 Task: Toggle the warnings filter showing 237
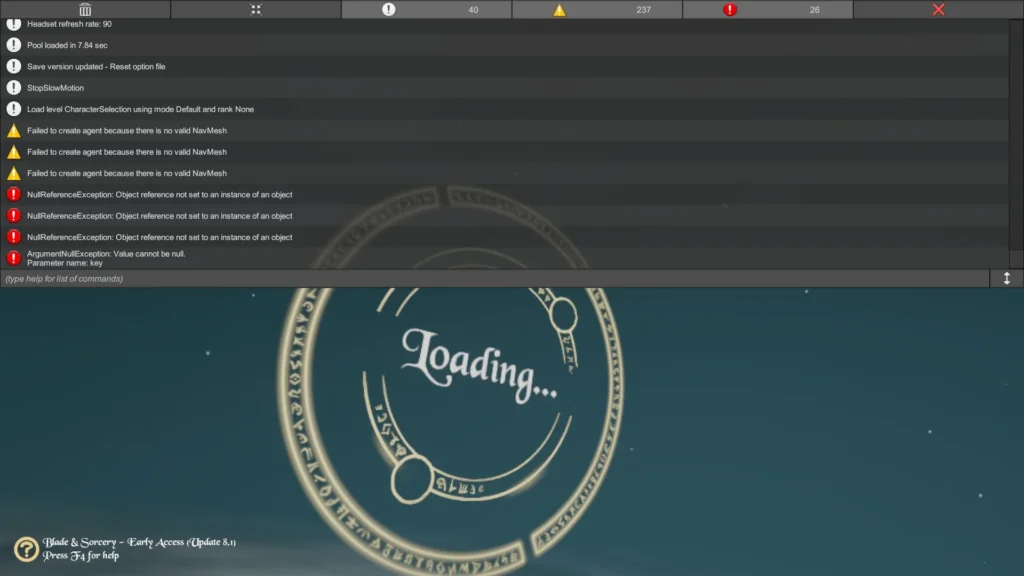[x=597, y=9]
